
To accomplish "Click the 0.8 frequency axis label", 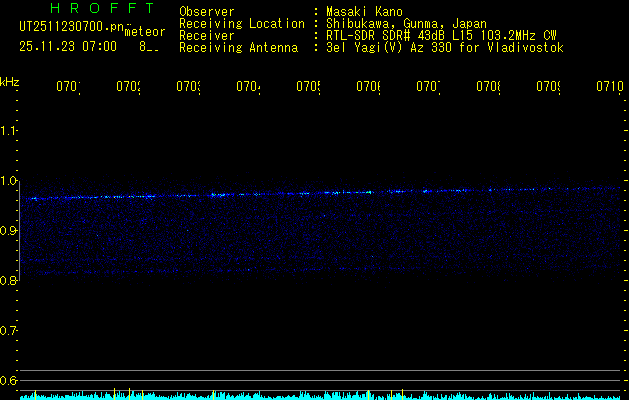I will pyautogui.click(x=8, y=280).
